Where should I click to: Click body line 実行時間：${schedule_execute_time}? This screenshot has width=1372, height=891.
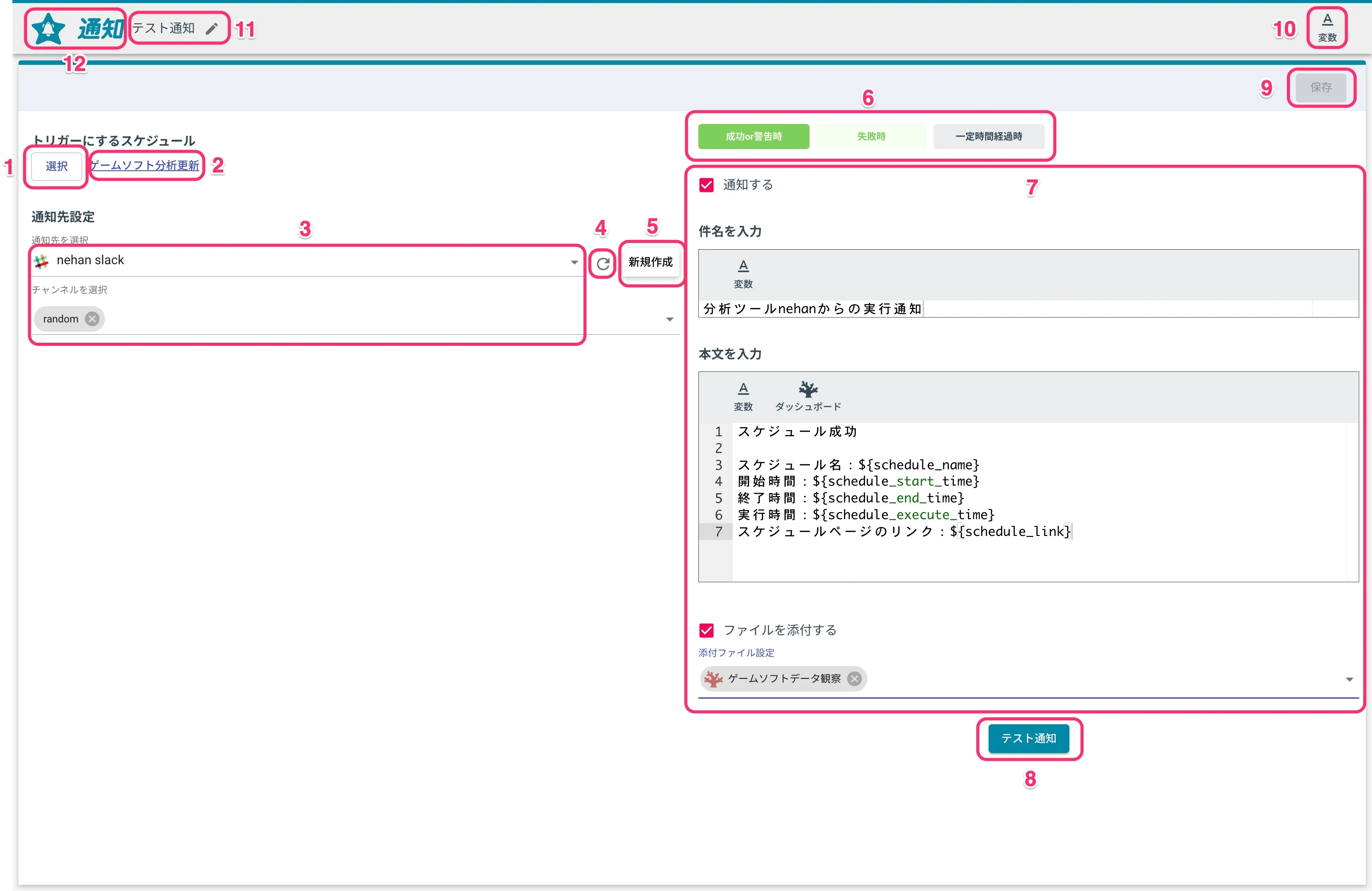tap(866, 515)
